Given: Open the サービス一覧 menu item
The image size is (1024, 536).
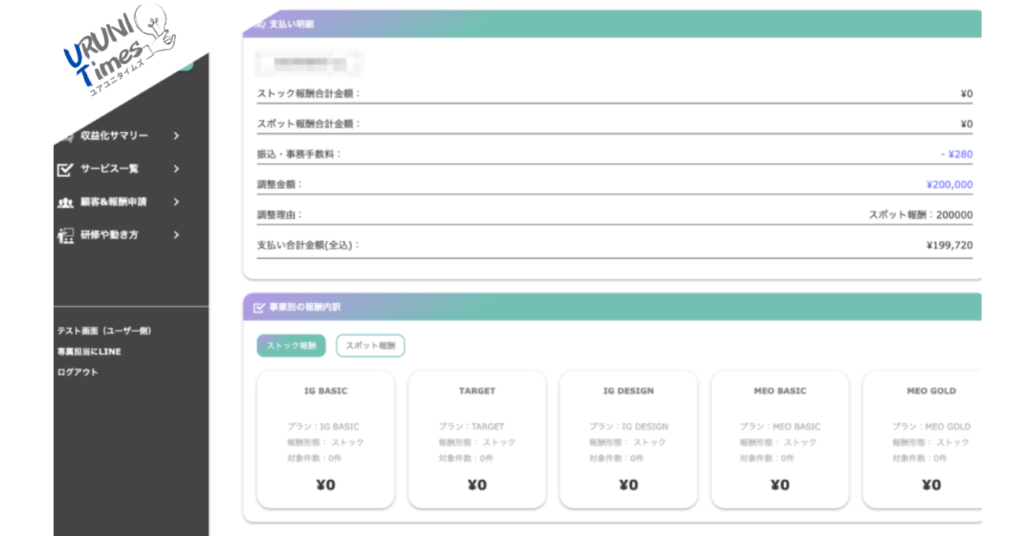Looking at the screenshot, I should tap(109, 169).
